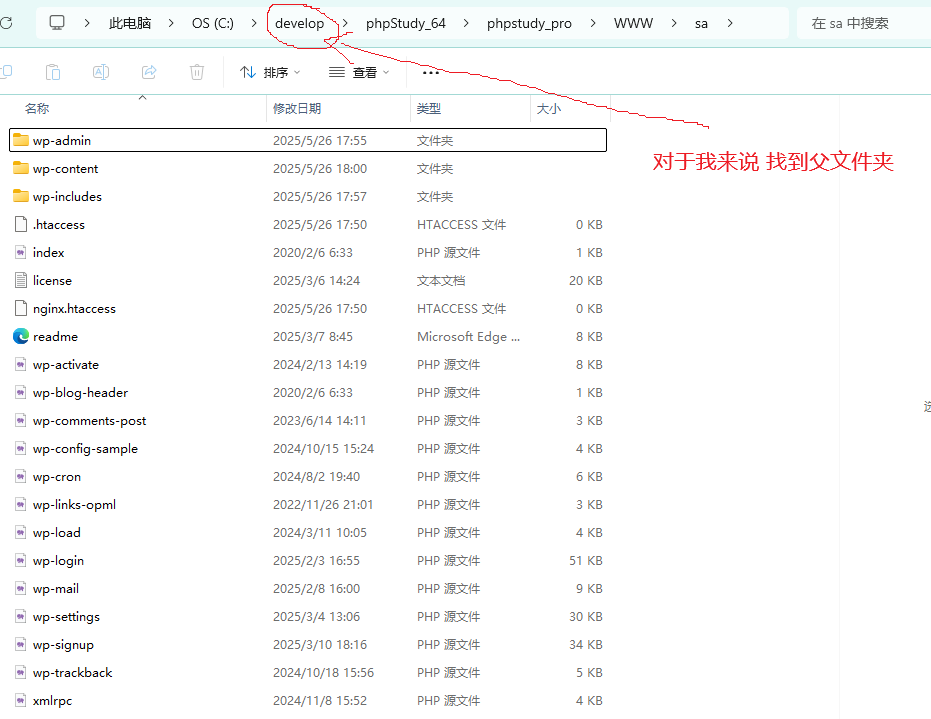Click the nginx.htaccess file icon
Image resolution: width=931 pixels, height=719 pixels.
point(21,308)
